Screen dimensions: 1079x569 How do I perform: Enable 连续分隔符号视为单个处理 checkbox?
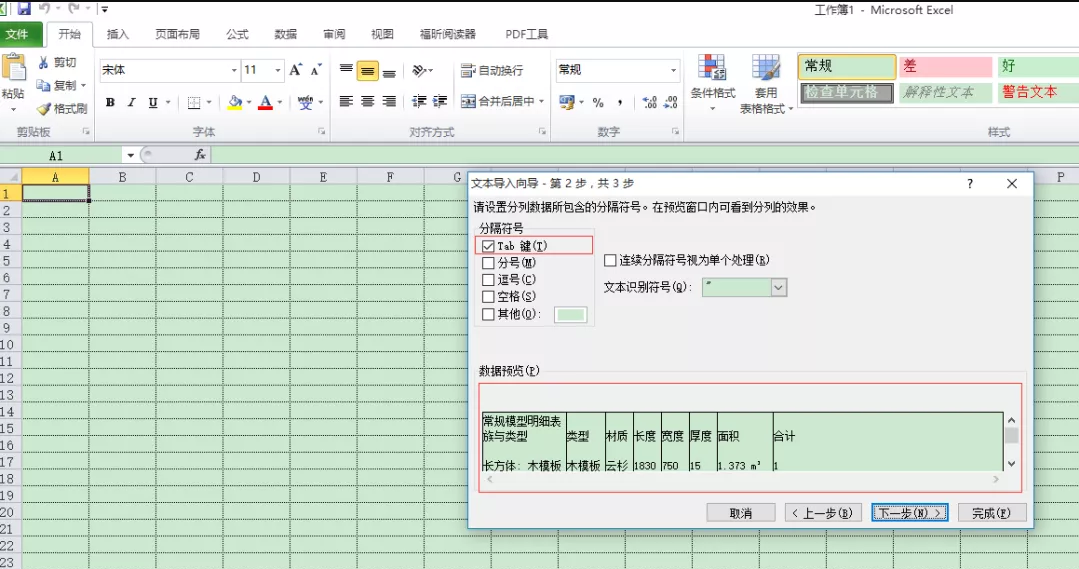click(x=610, y=260)
